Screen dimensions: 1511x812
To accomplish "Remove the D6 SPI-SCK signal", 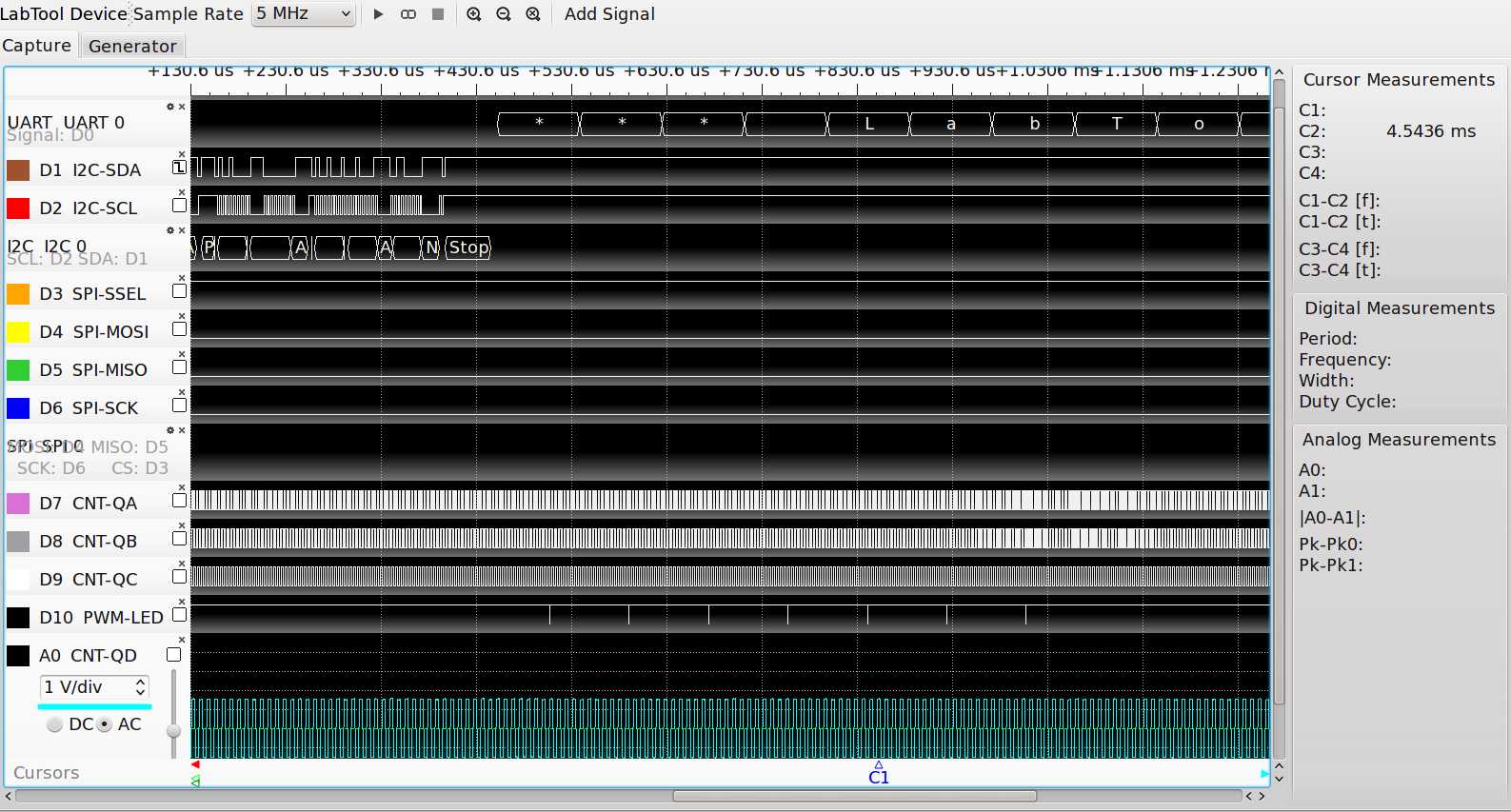I will (x=182, y=392).
